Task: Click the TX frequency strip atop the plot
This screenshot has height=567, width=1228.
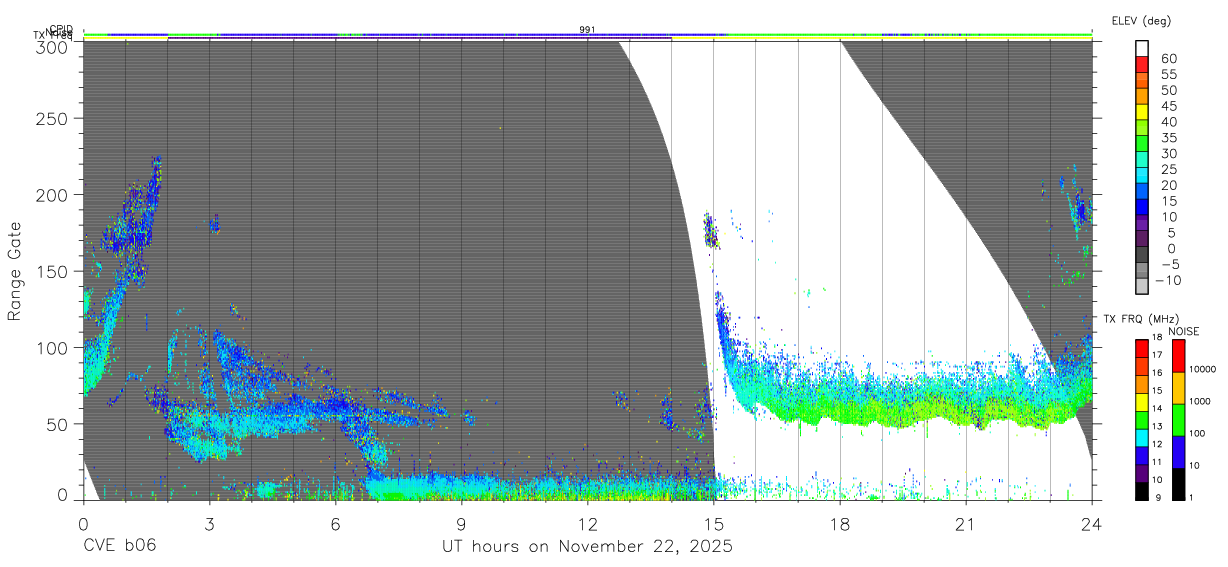Action: (587, 38)
